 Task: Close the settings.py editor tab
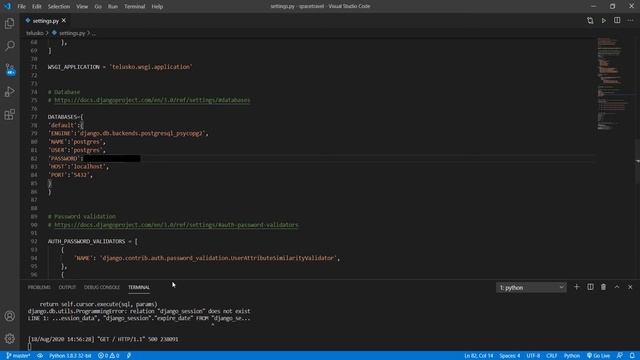pyautogui.click(x=64, y=20)
